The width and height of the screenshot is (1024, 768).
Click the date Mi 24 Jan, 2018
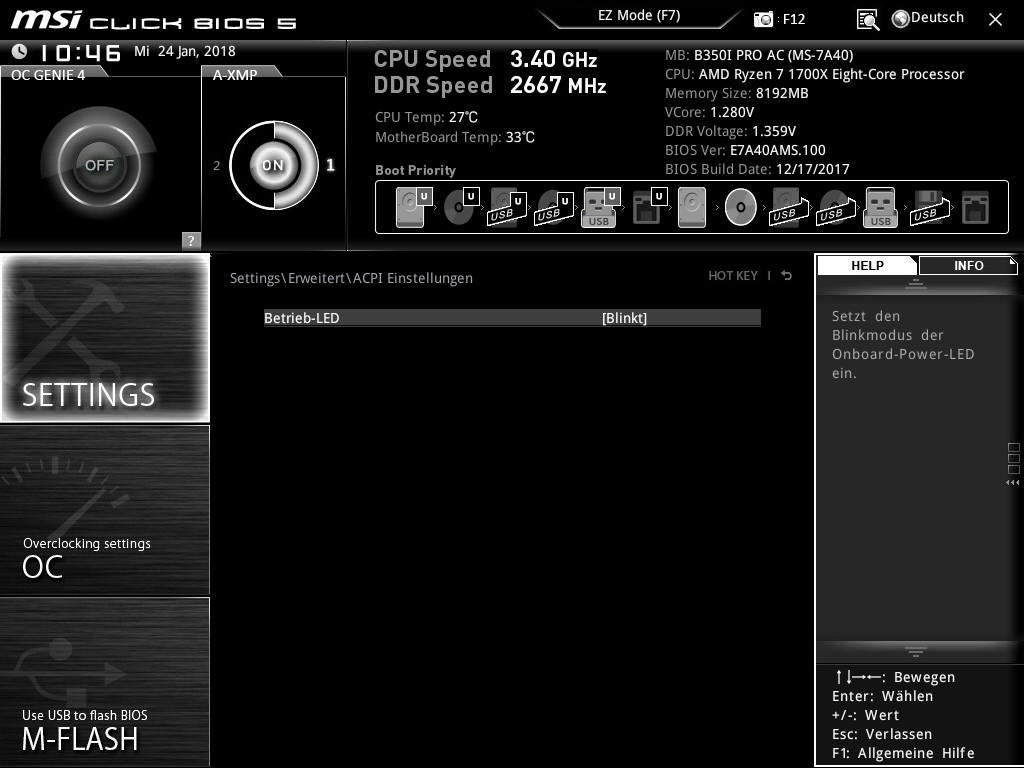[x=185, y=51]
